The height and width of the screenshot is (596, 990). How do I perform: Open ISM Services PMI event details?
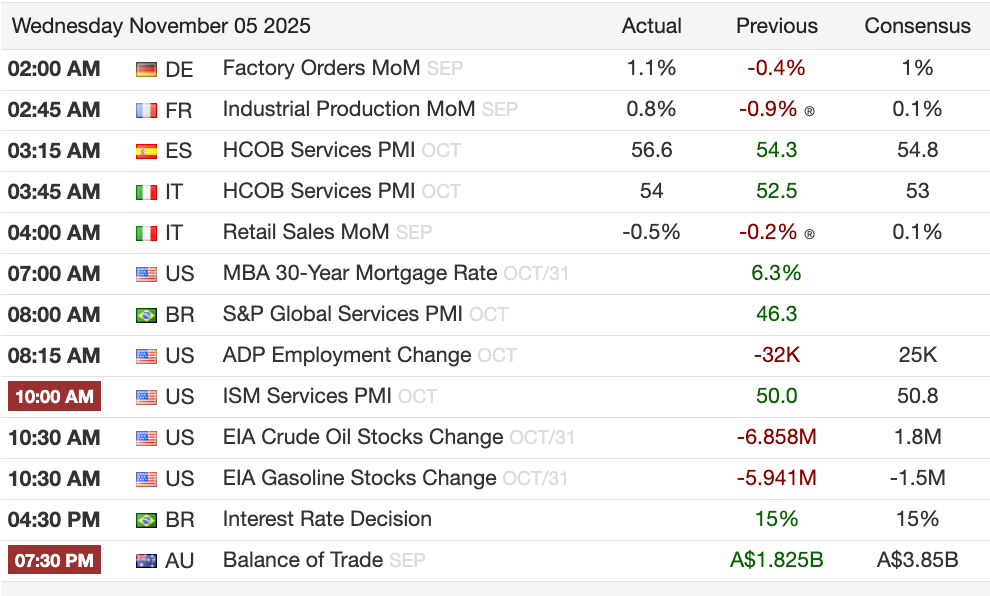[x=307, y=397]
